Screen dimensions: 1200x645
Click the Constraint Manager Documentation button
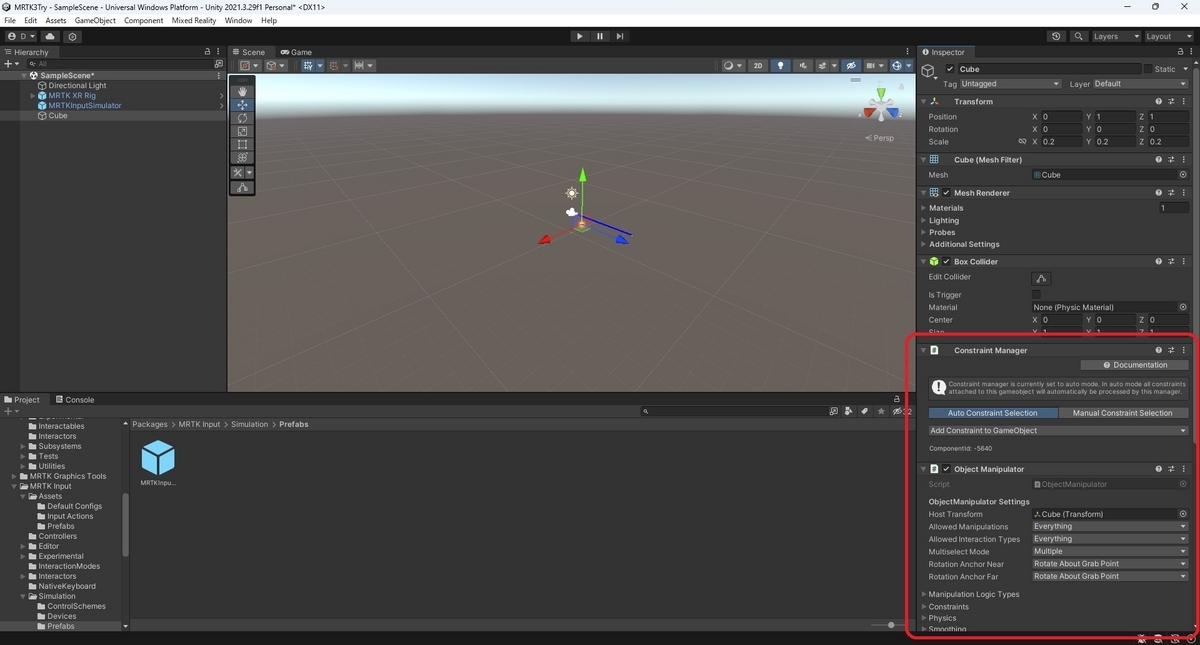pyautogui.click(x=1134, y=365)
